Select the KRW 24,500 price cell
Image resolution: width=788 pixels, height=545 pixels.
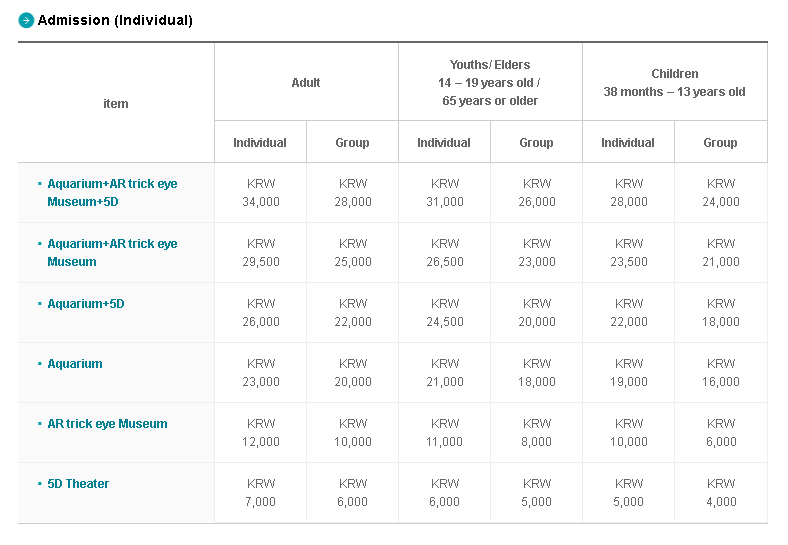tap(445, 313)
